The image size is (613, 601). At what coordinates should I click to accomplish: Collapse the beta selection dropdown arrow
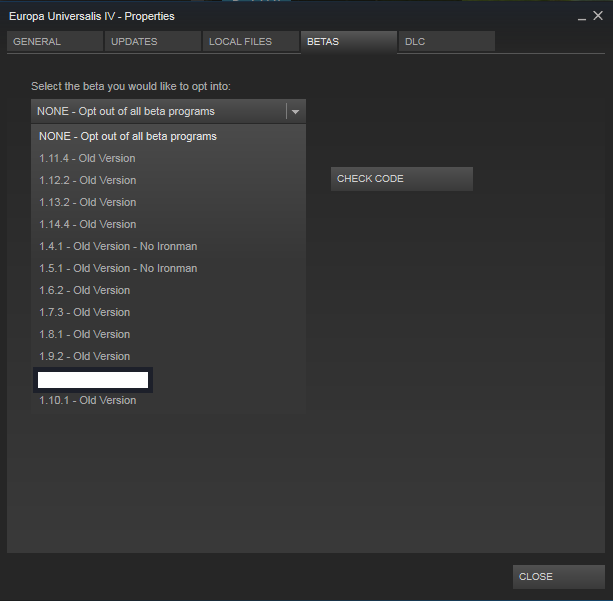point(296,111)
